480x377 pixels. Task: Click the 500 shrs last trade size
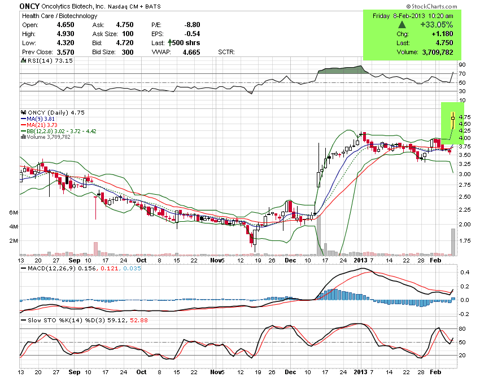point(186,43)
